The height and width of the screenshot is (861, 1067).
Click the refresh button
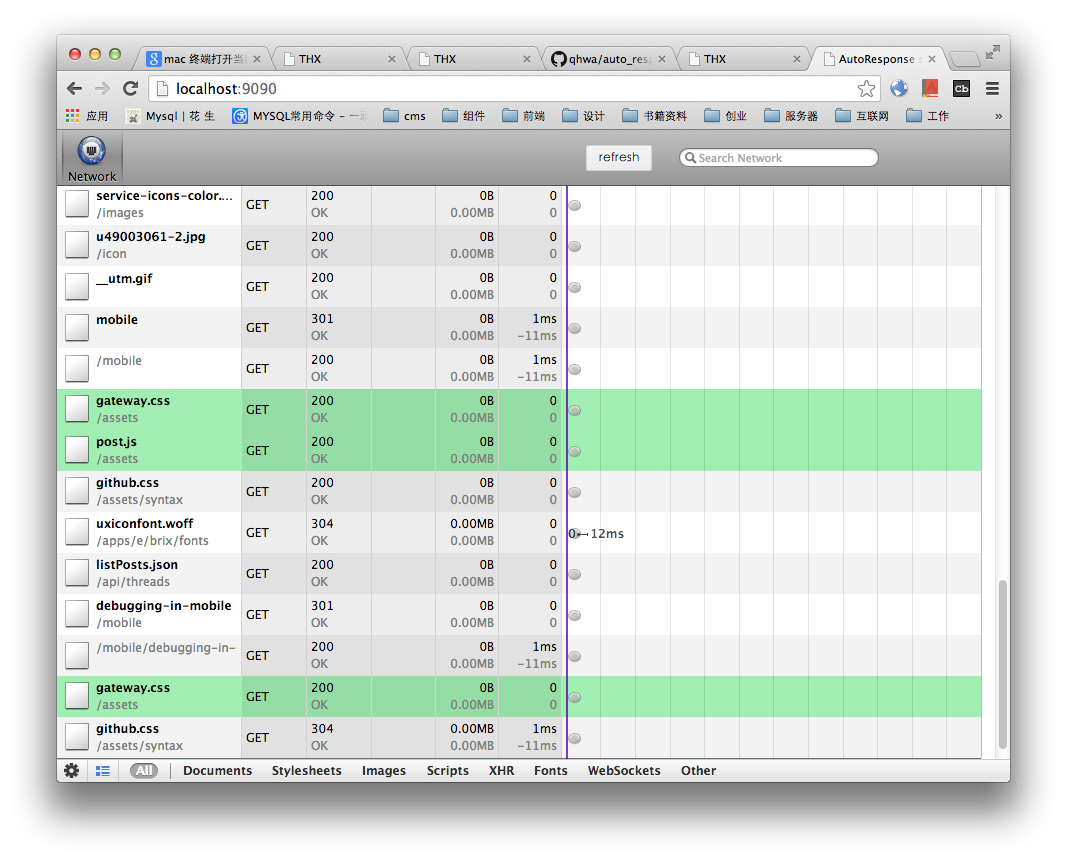pyautogui.click(x=619, y=157)
